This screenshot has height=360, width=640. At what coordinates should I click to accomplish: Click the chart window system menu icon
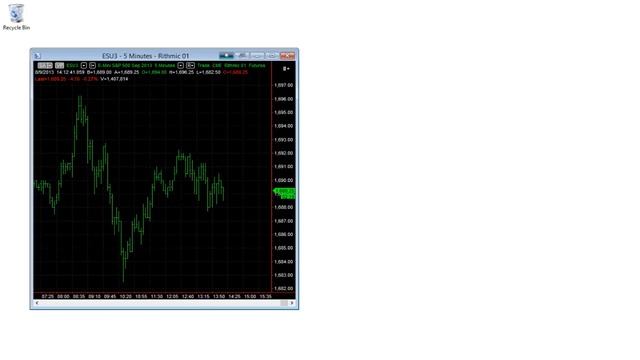point(37,56)
